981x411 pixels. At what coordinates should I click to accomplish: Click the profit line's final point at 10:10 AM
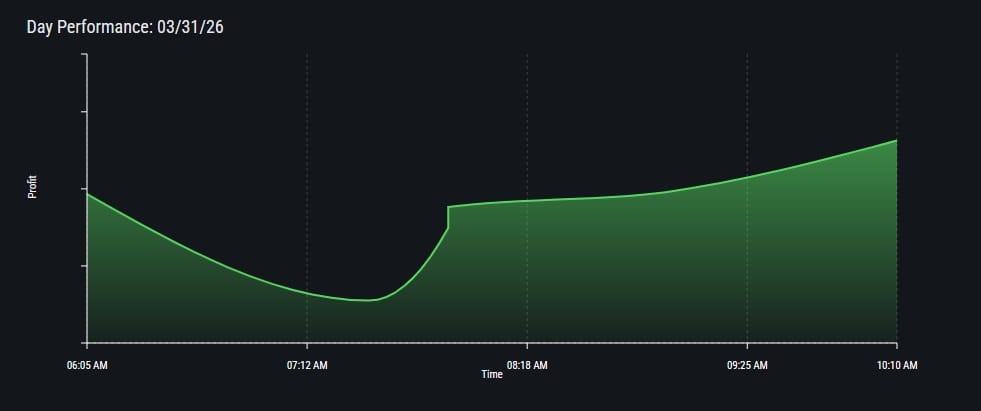(x=896, y=141)
